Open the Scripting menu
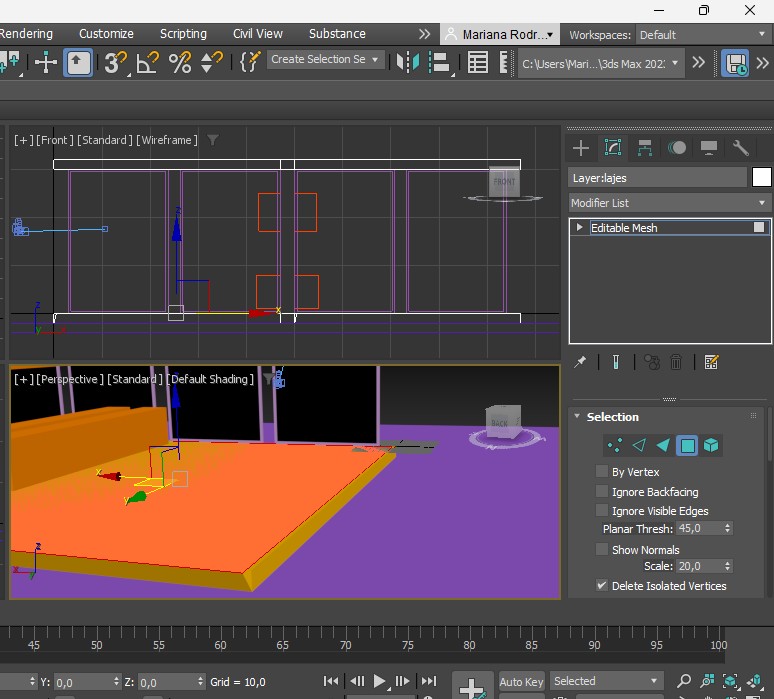Image resolution: width=774 pixels, height=699 pixels. [x=183, y=33]
